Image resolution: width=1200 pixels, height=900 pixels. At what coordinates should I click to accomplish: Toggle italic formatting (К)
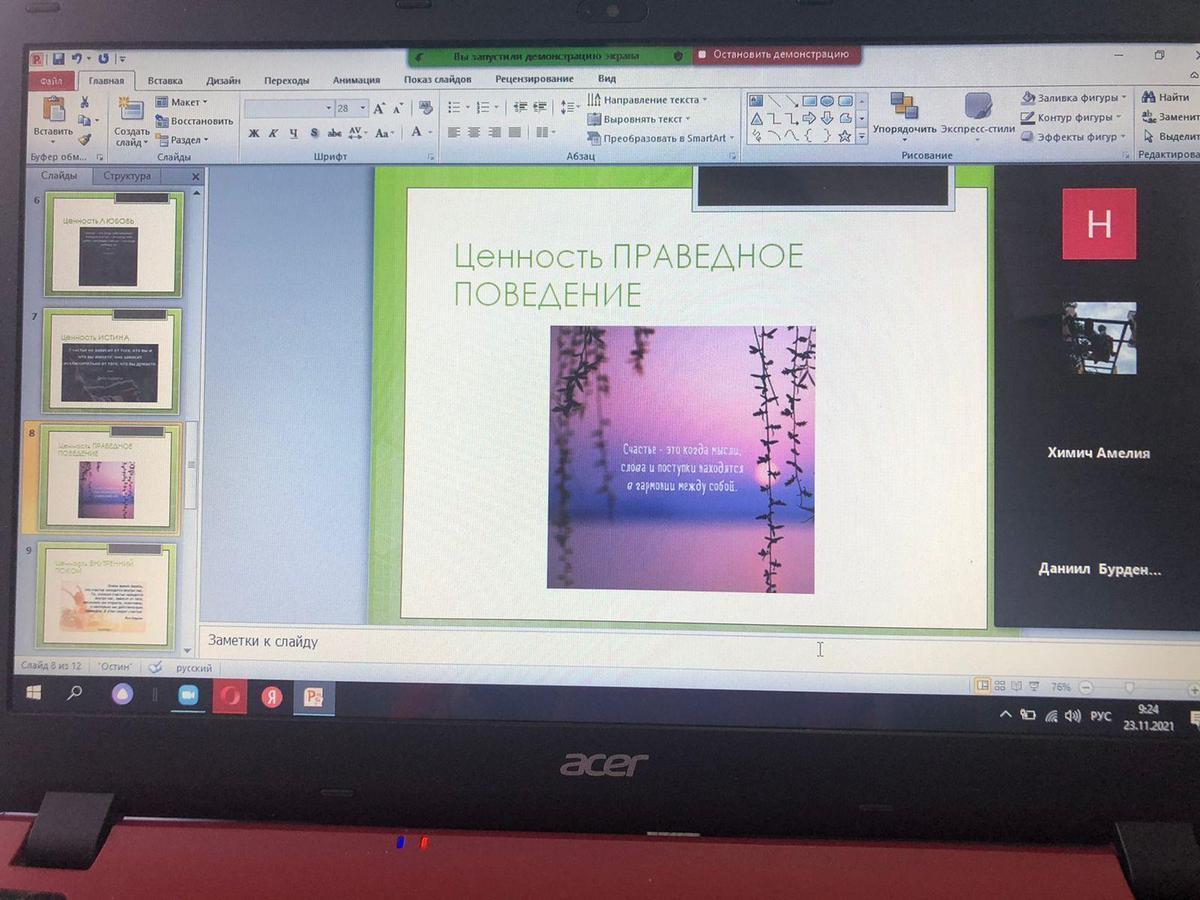[273, 133]
